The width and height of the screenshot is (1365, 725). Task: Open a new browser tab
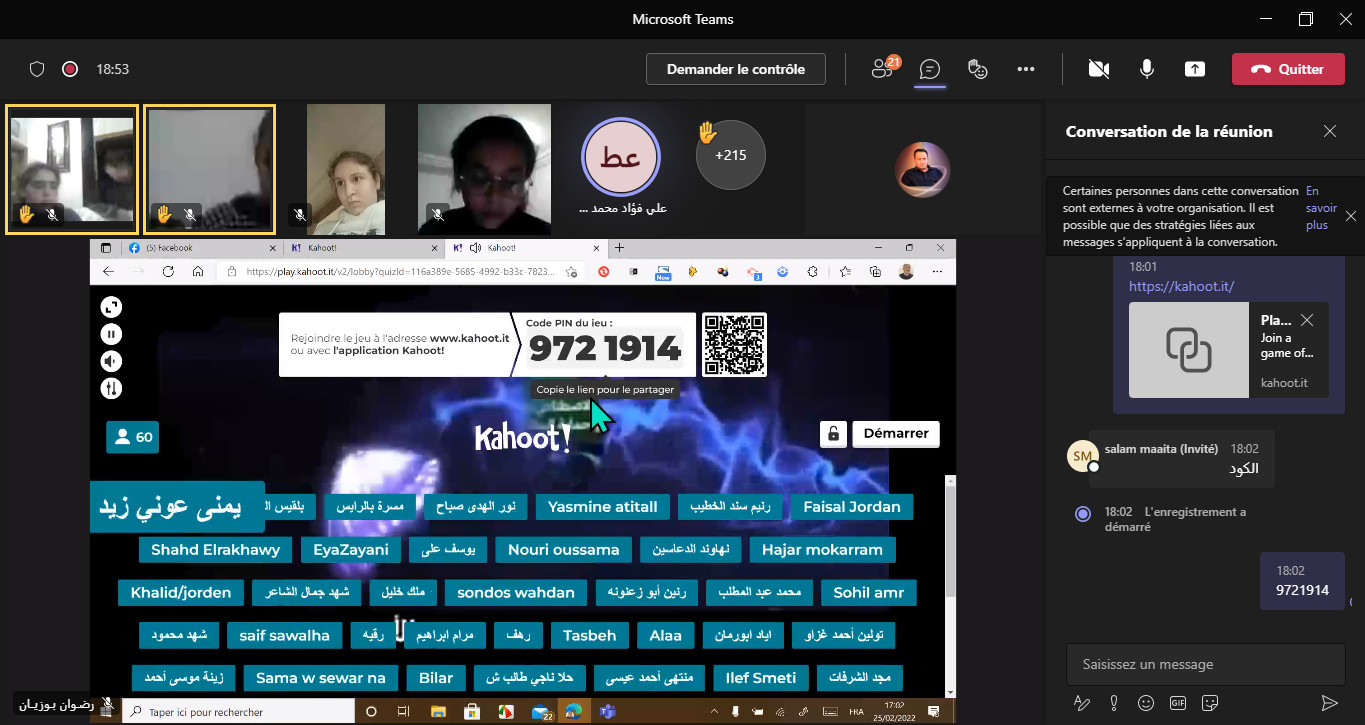(619, 248)
